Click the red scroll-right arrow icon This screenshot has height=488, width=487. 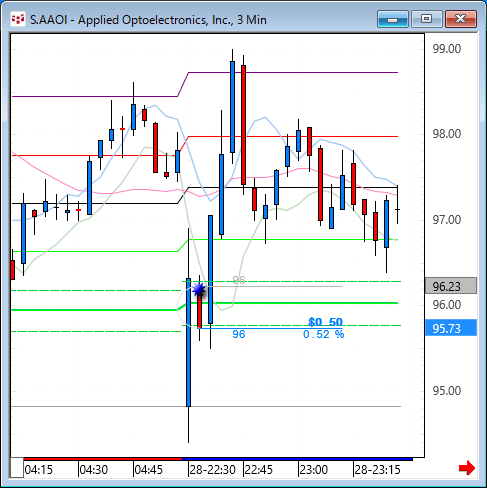pyautogui.click(x=467, y=468)
